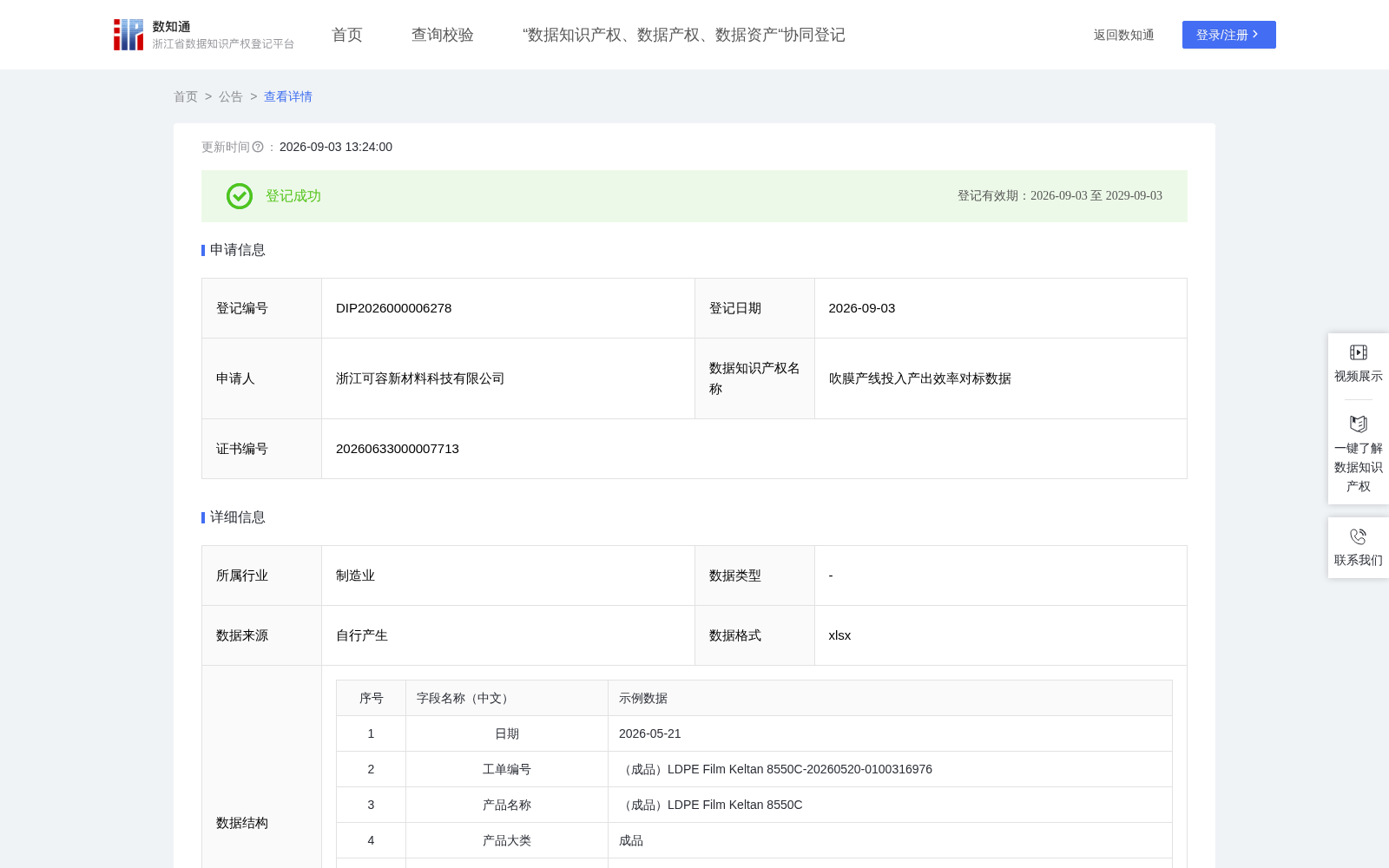Click the 产品大类 field name cell
1389x868 pixels.
tap(507, 840)
